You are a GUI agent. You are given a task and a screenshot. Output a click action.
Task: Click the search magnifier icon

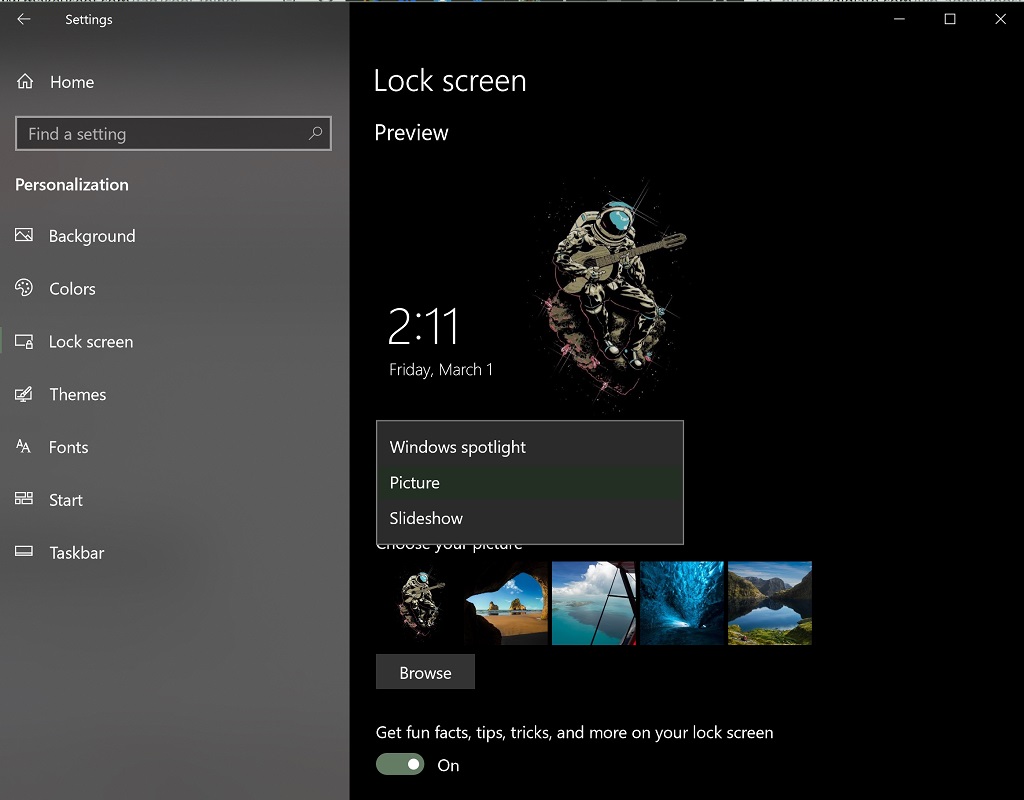[x=315, y=133]
